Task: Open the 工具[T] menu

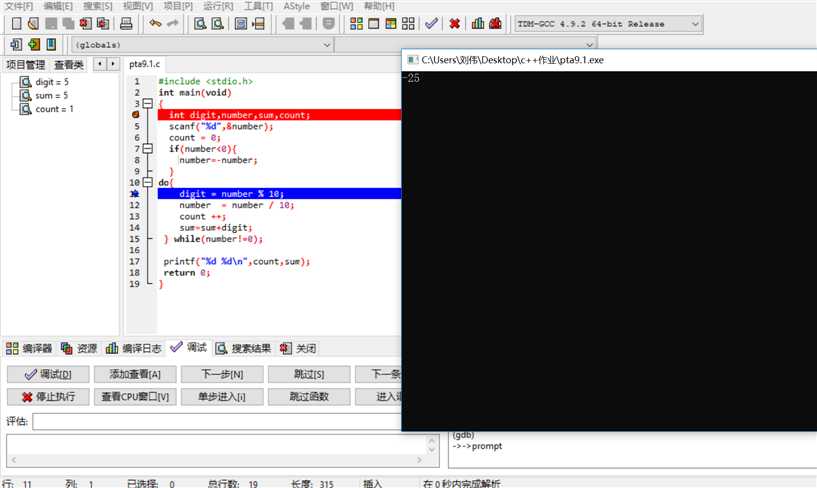Action: 258,6
